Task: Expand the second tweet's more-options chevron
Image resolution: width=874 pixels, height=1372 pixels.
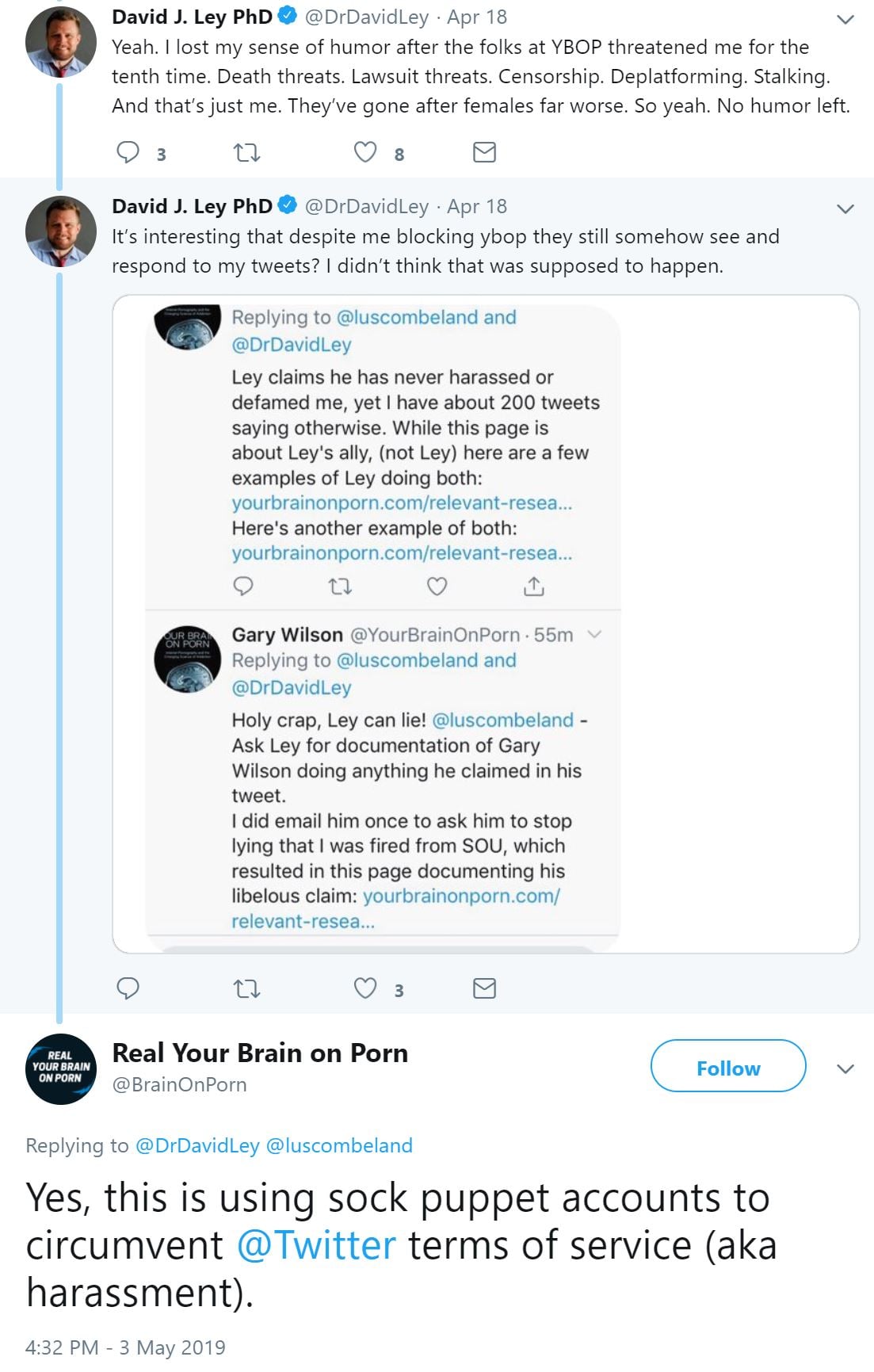Action: point(845,208)
